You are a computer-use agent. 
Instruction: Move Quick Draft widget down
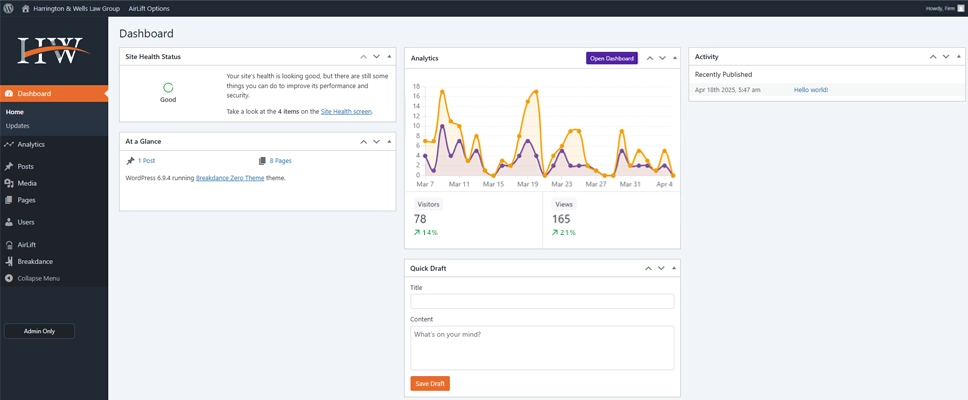661,269
